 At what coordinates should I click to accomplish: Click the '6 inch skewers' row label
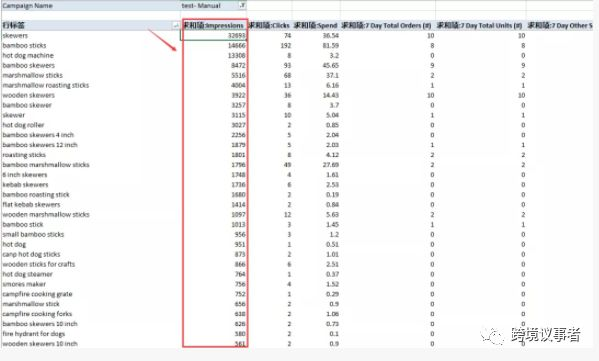tap(25, 175)
